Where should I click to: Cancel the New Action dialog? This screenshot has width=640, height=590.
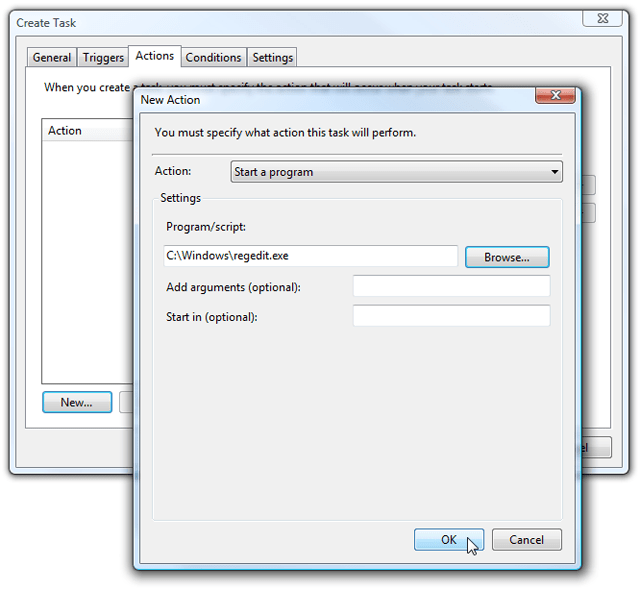pos(527,539)
